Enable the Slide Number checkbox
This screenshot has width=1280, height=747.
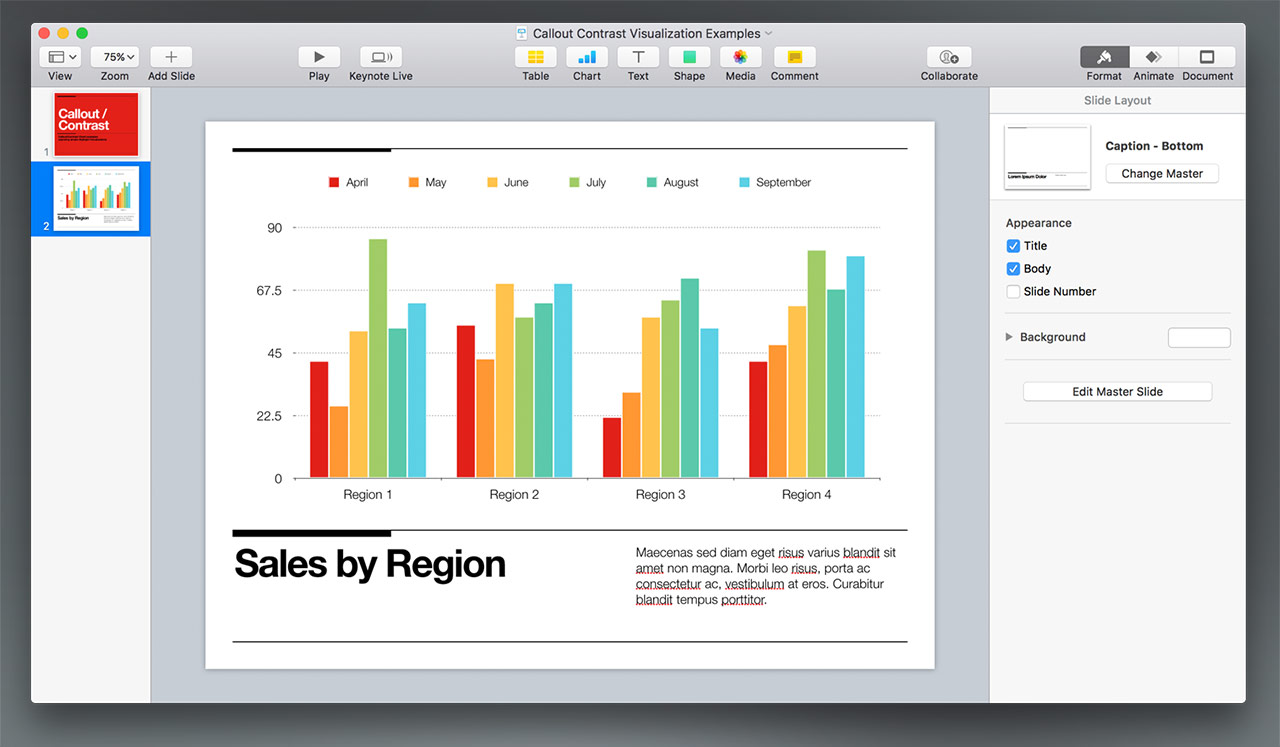(x=1013, y=292)
